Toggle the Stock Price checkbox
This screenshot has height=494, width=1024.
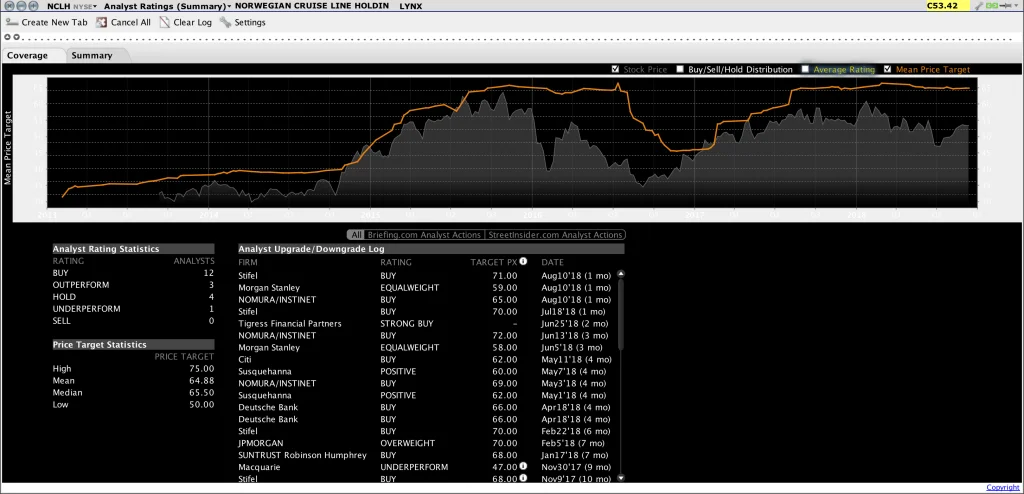615,69
